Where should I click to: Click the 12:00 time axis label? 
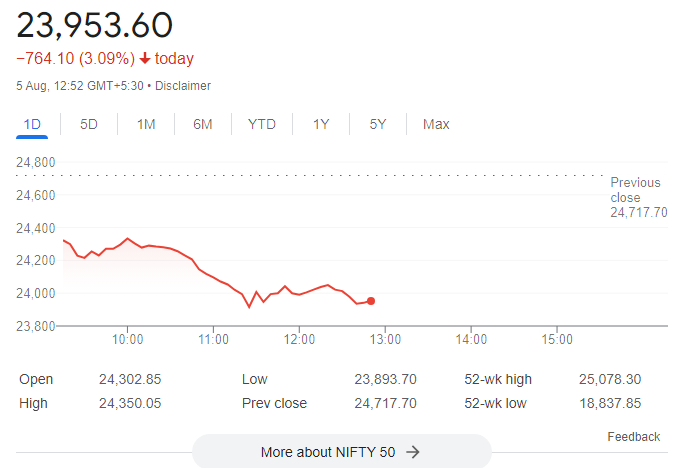point(299,339)
